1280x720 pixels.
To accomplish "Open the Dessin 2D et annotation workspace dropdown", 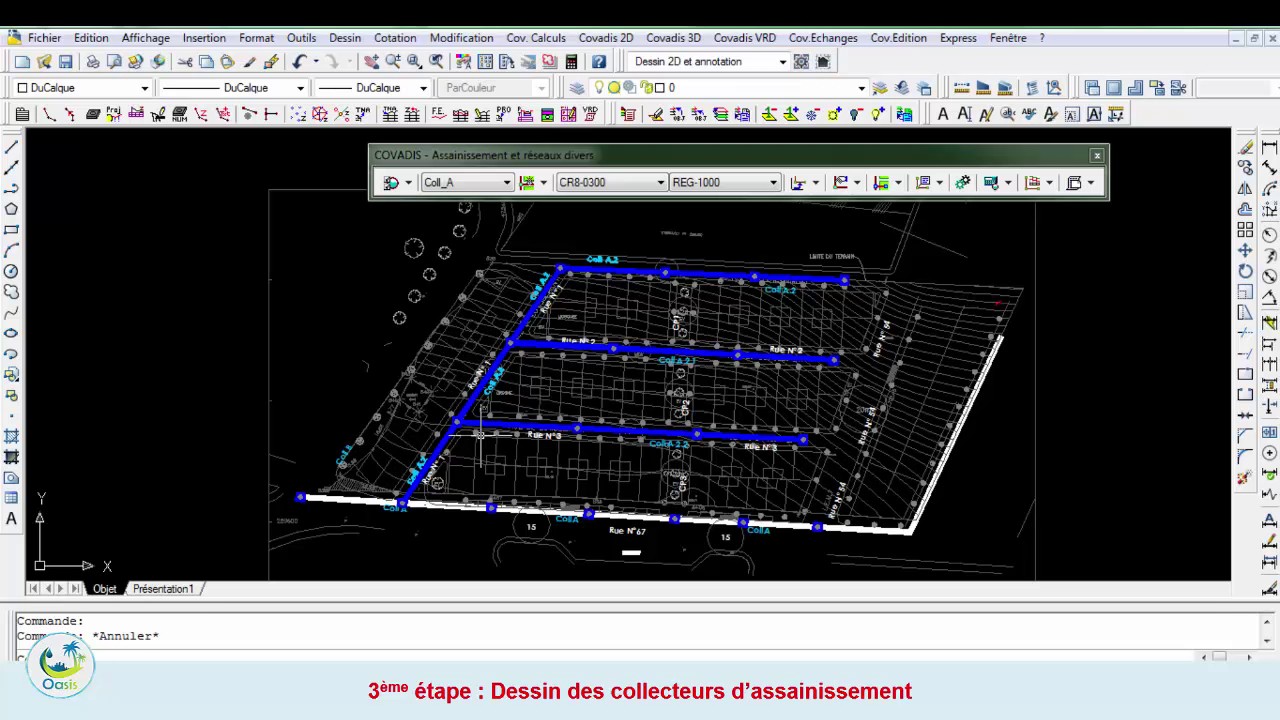I will coord(782,62).
